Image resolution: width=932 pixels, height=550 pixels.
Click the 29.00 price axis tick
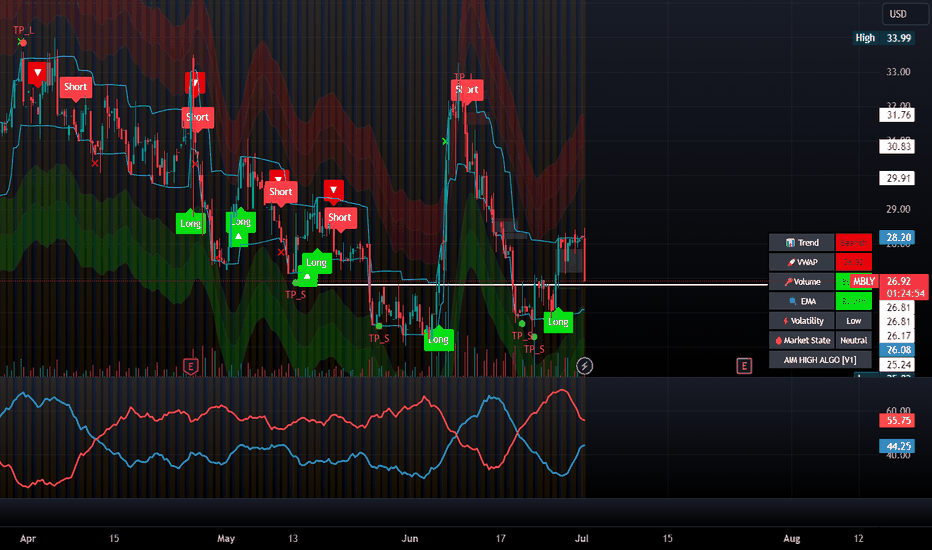pos(898,209)
